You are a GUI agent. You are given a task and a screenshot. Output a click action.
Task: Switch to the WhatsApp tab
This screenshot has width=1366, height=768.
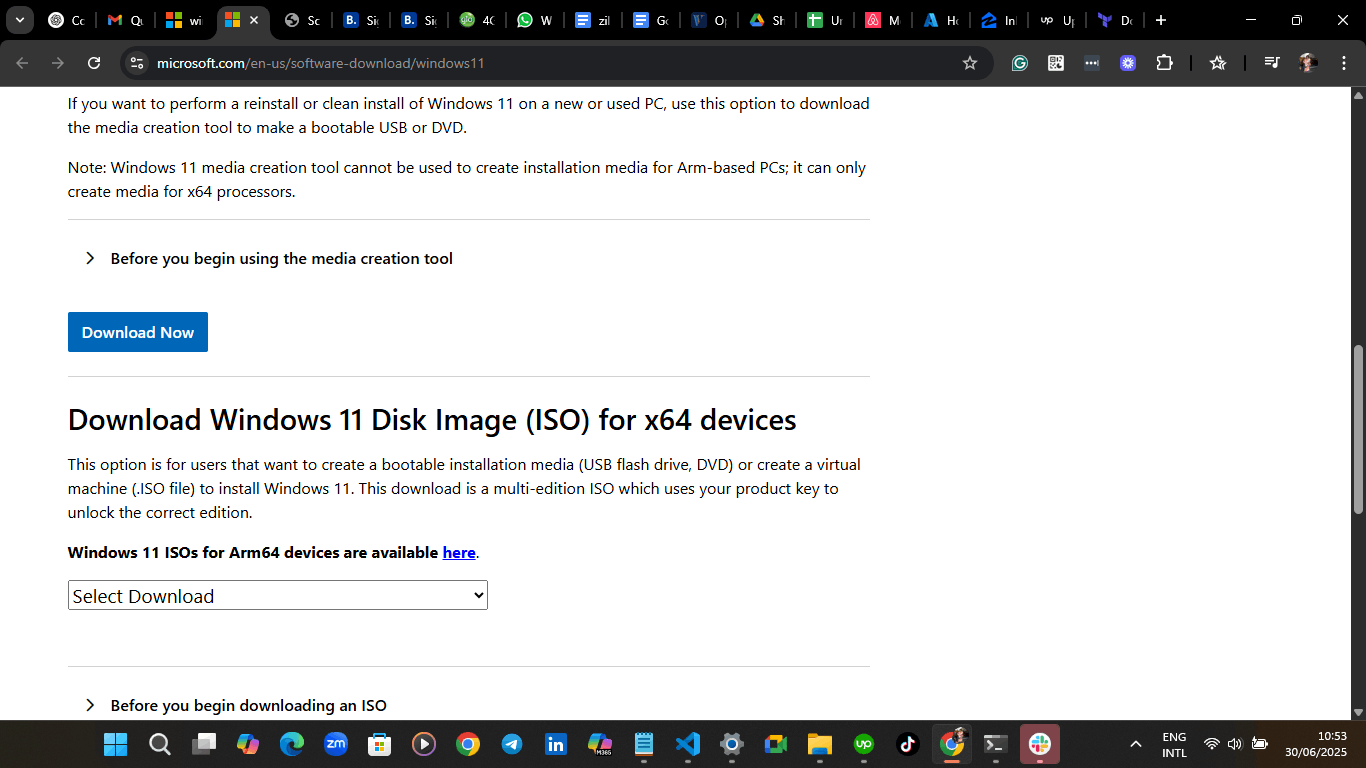click(x=535, y=20)
